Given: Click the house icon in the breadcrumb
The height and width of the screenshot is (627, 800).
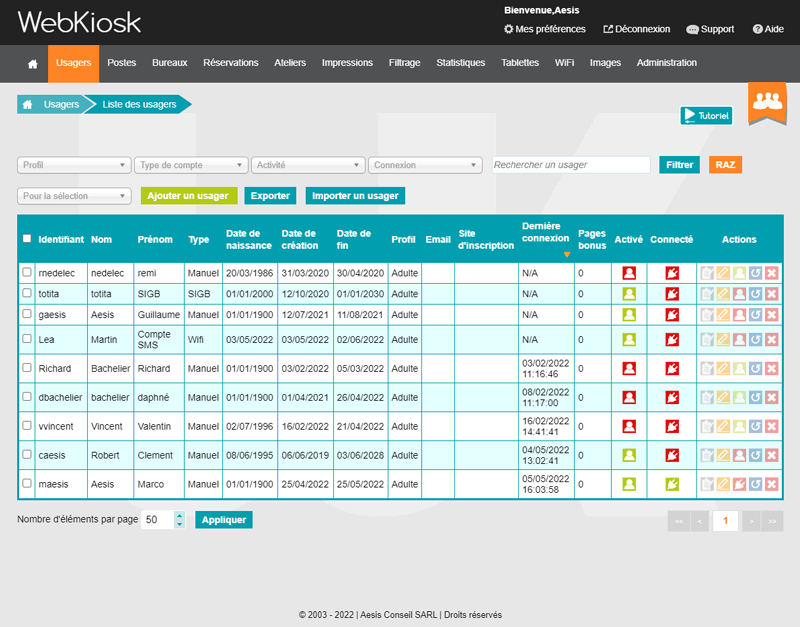Looking at the screenshot, I should tap(28, 105).
